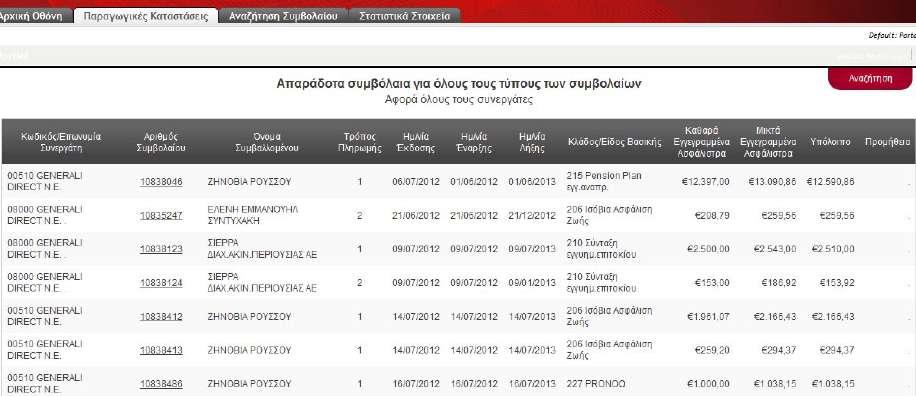Select gross premium €2.543,00

(x=775, y=249)
